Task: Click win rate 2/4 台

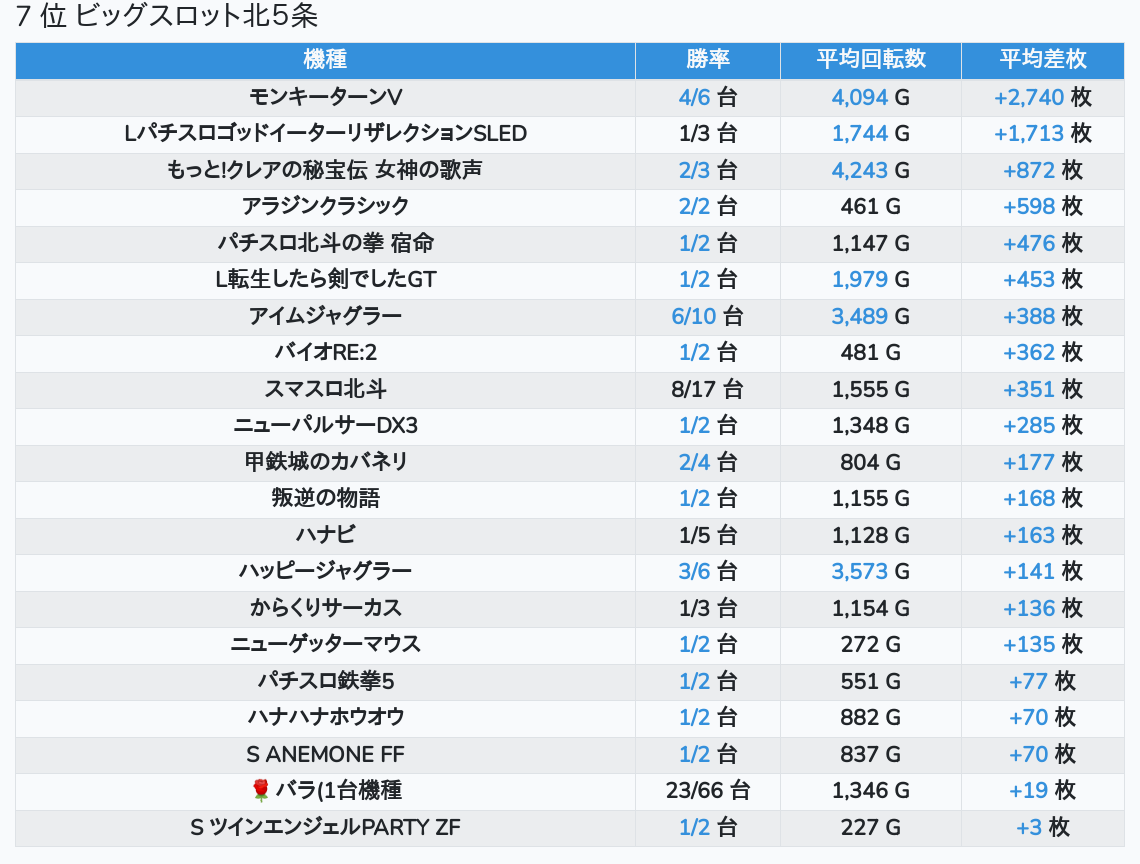Action: [x=707, y=462]
